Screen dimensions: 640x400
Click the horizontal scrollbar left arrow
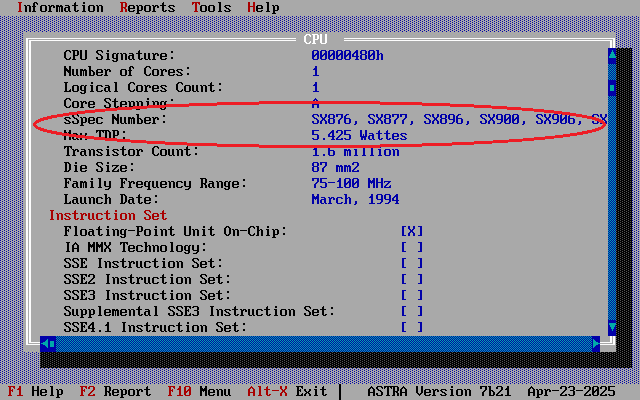click(44, 344)
